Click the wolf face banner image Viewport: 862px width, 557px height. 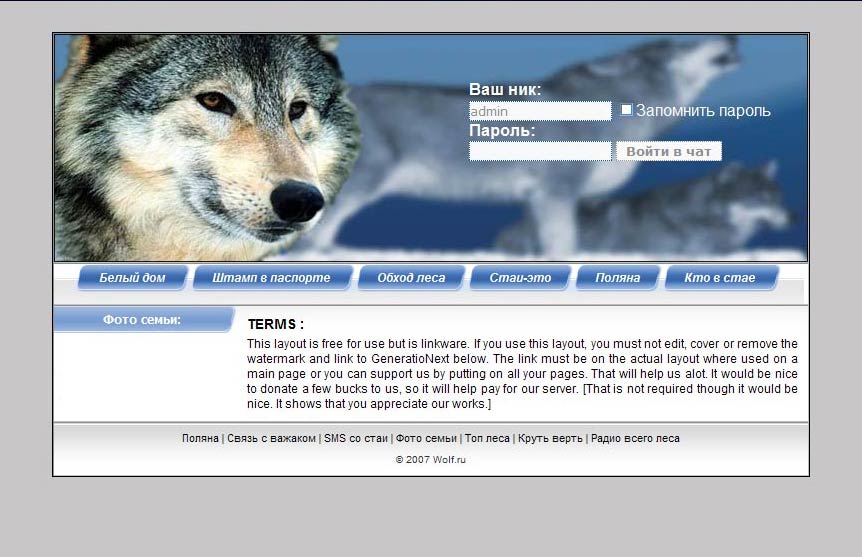point(431,147)
